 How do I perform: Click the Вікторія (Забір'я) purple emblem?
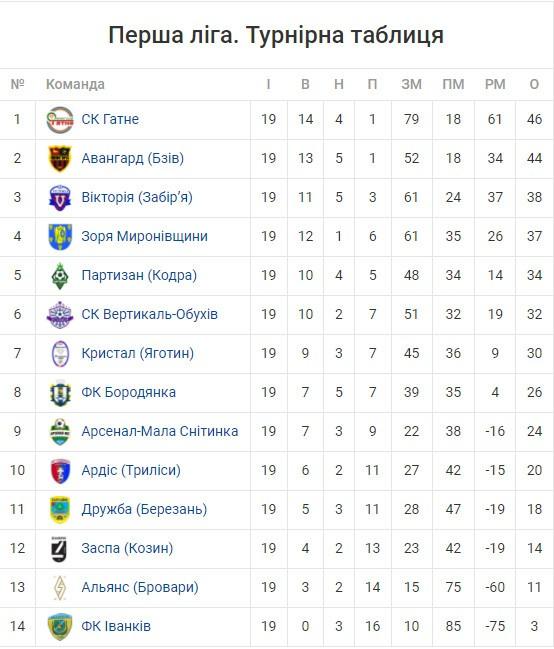click(x=60, y=197)
